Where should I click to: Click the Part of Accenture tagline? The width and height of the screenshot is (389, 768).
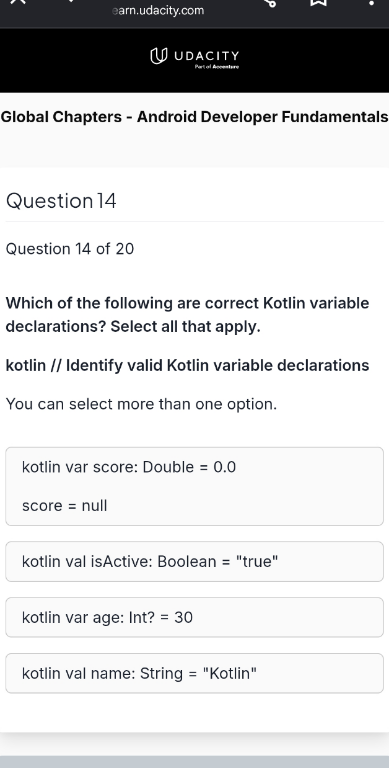tap(217, 67)
